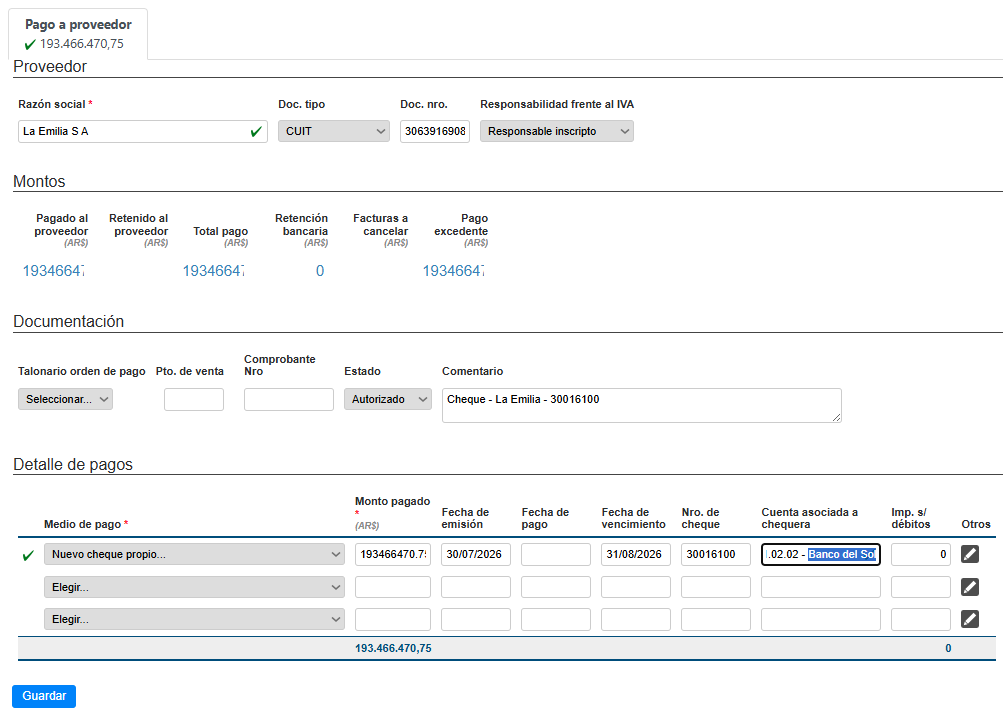Screen dimensions: 1003x712
Task: Click the Comprobante Nro input field
Action: 288,399
